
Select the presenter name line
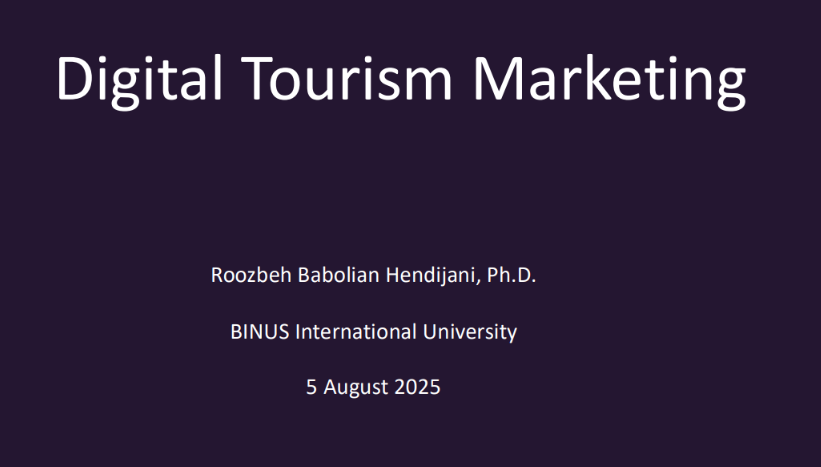tap(373, 275)
